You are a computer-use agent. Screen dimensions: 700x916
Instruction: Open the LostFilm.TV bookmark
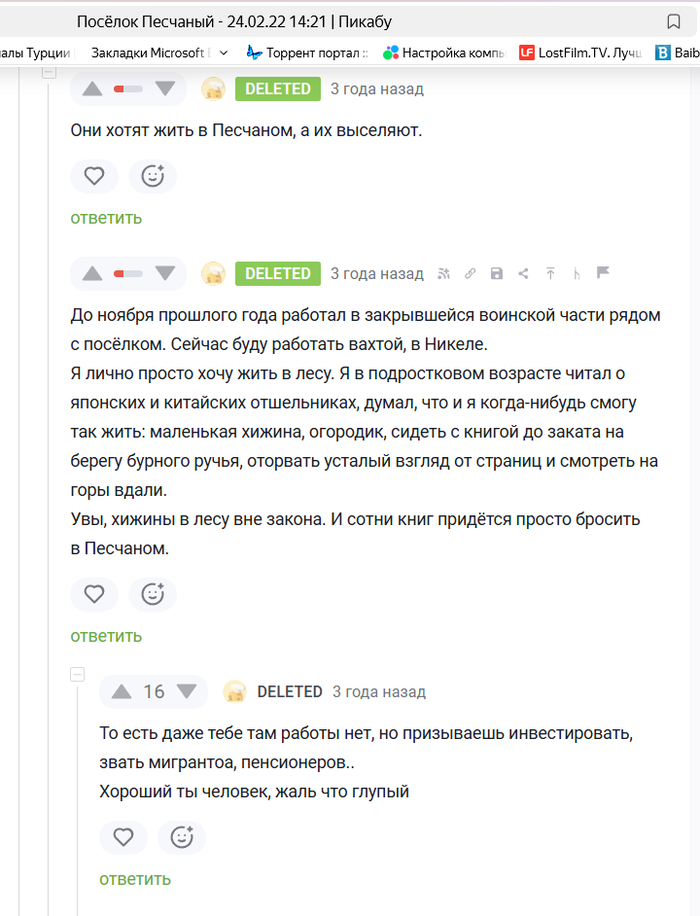pyautogui.click(x=581, y=53)
